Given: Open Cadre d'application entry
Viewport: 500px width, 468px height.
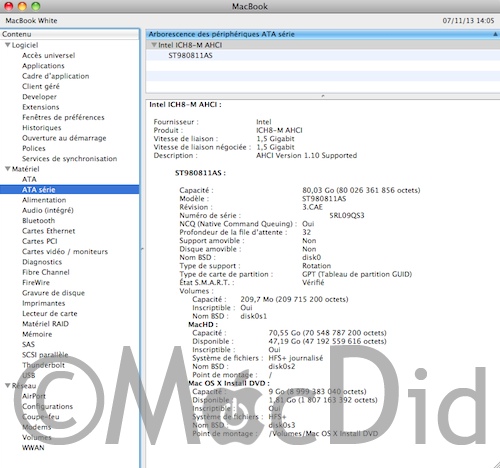Looking at the screenshot, I should point(56,76).
